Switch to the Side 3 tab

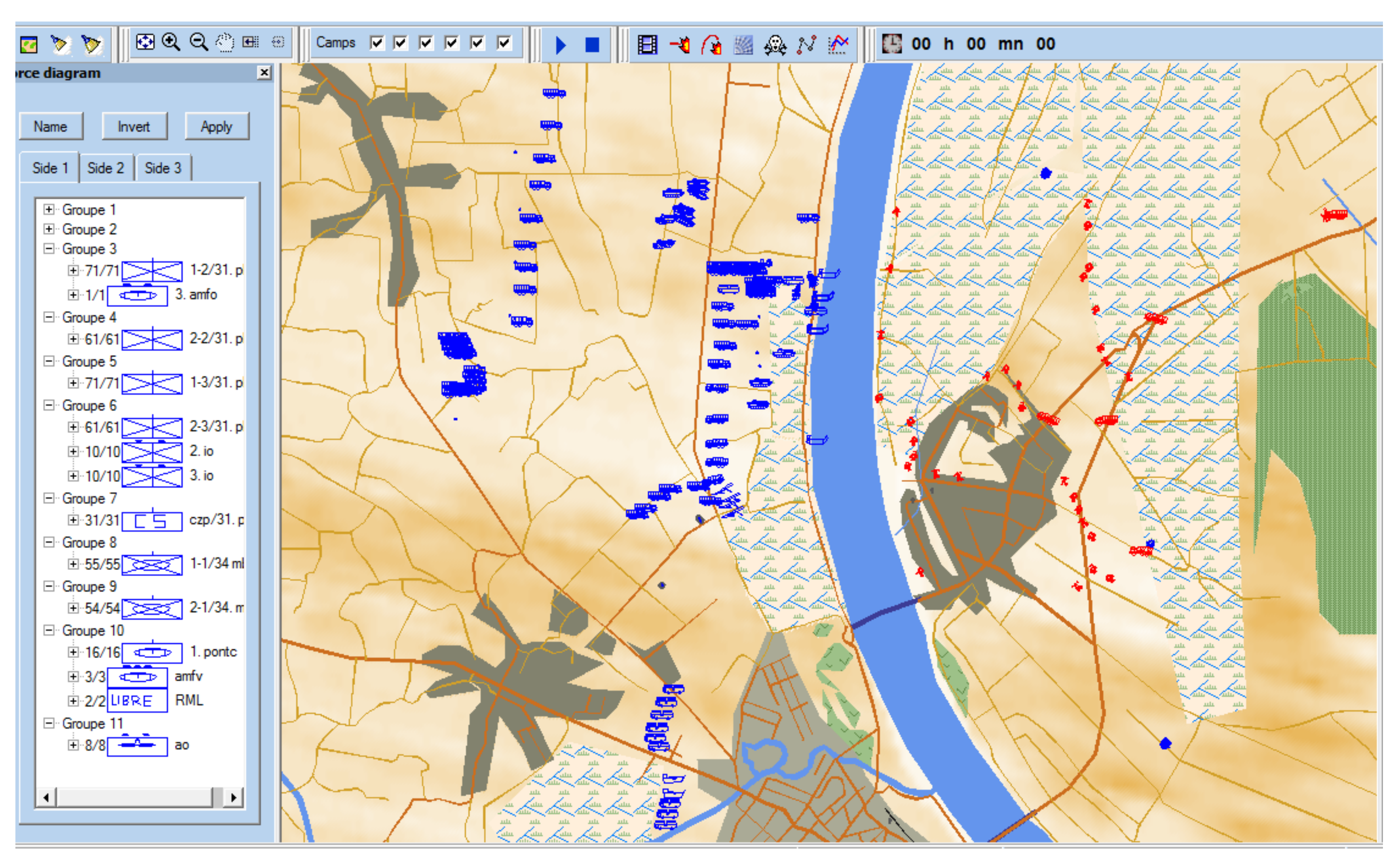pos(162,168)
